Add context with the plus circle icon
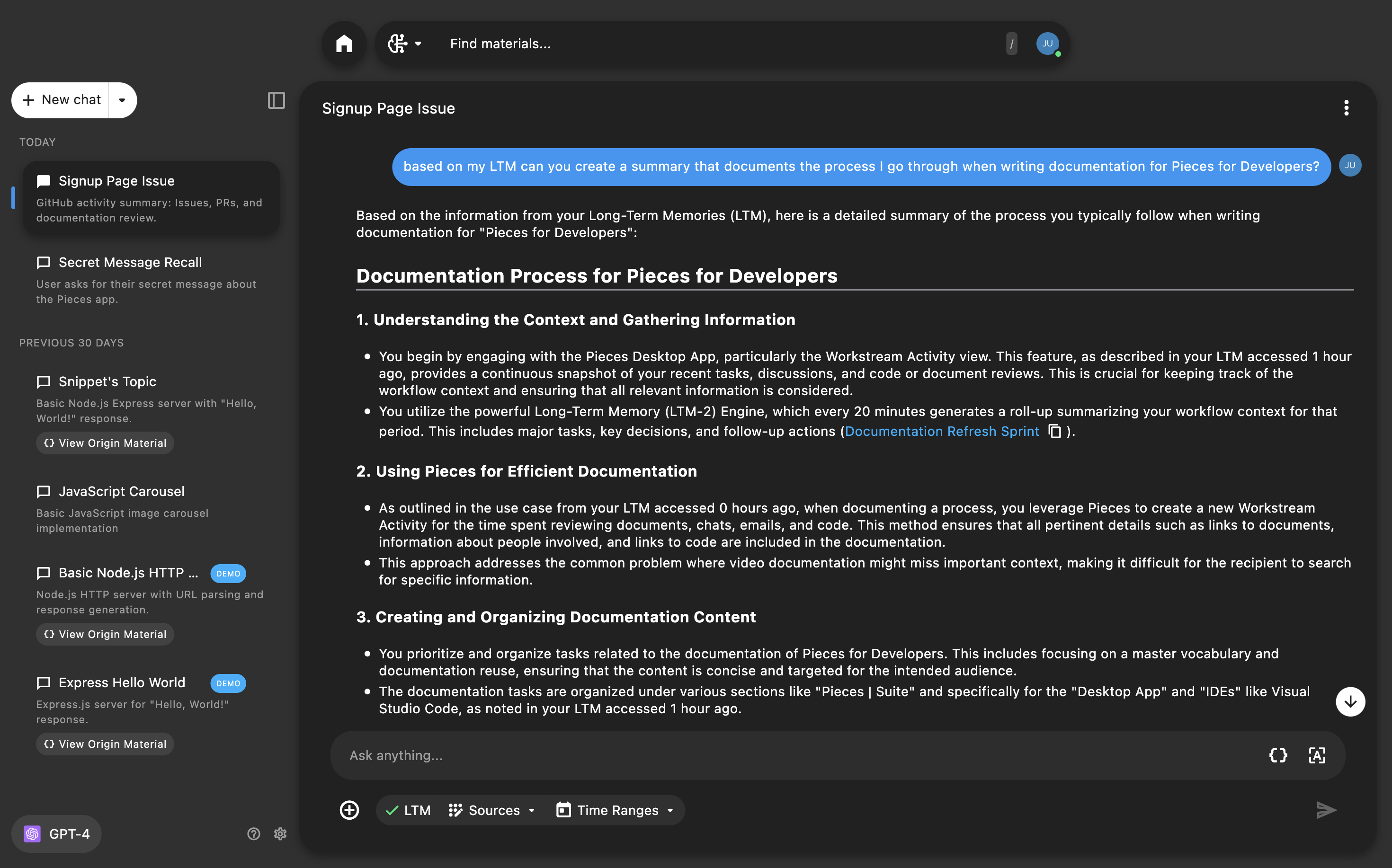The image size is (1392, 868). (x=349, y=810)
